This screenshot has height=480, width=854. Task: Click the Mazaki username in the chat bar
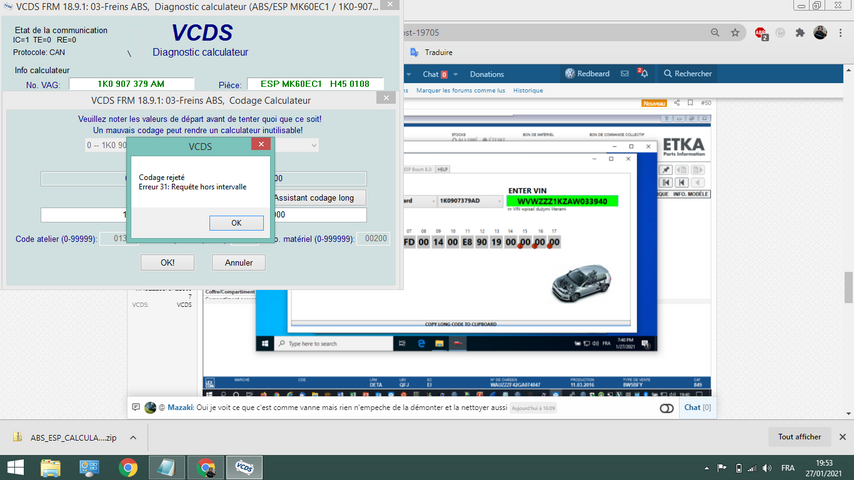point(180,408)
